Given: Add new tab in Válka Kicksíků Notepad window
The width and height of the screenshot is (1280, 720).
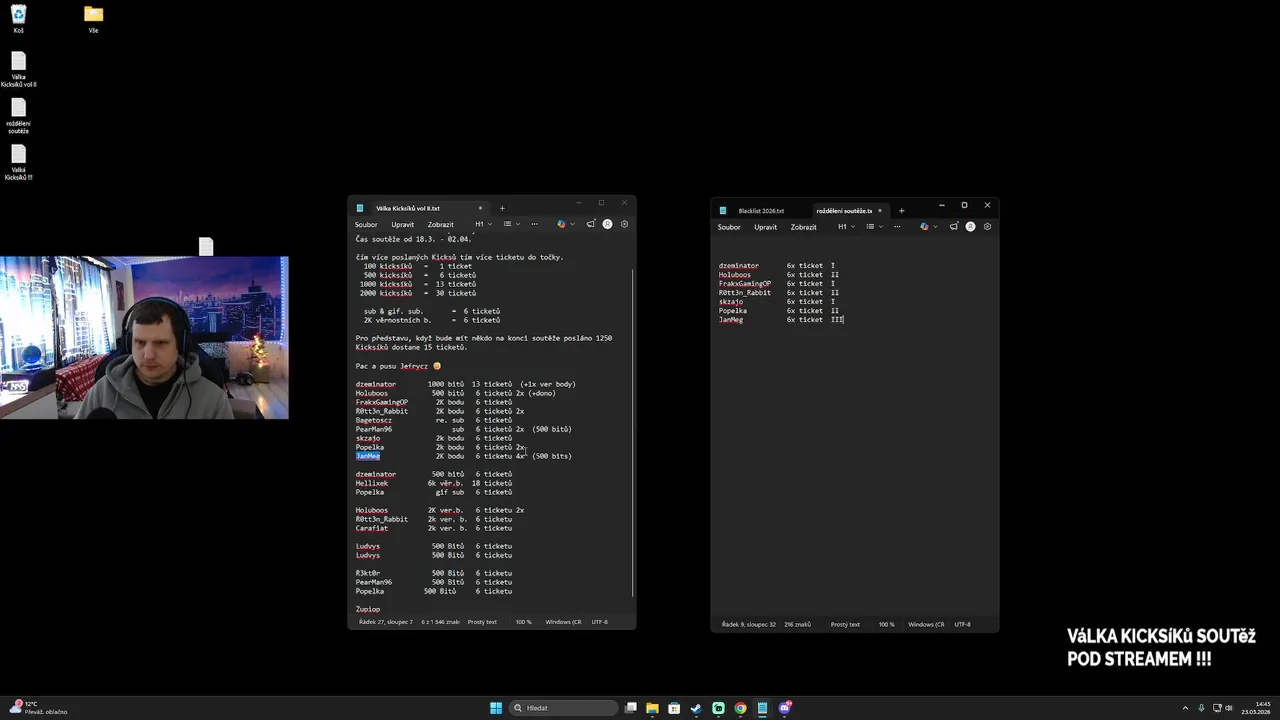Looking at the screenshot, I should [502, 208].
